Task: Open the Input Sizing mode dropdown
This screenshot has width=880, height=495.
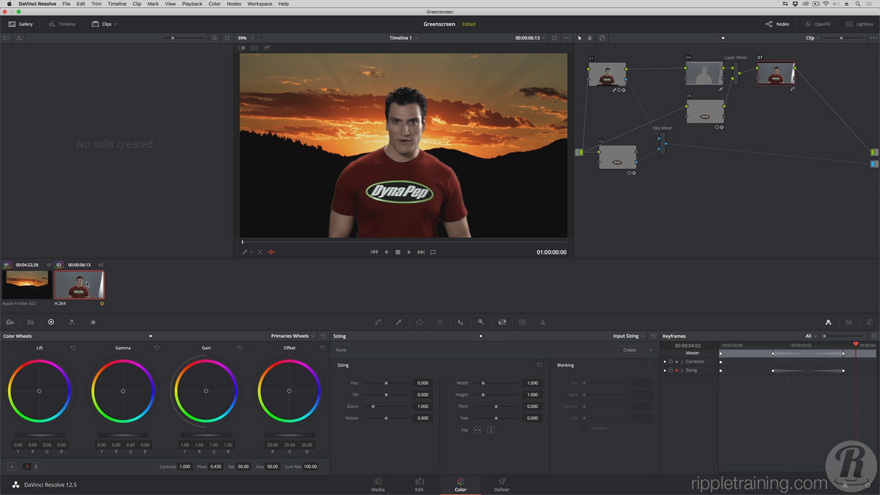Action: coord(629,336)
